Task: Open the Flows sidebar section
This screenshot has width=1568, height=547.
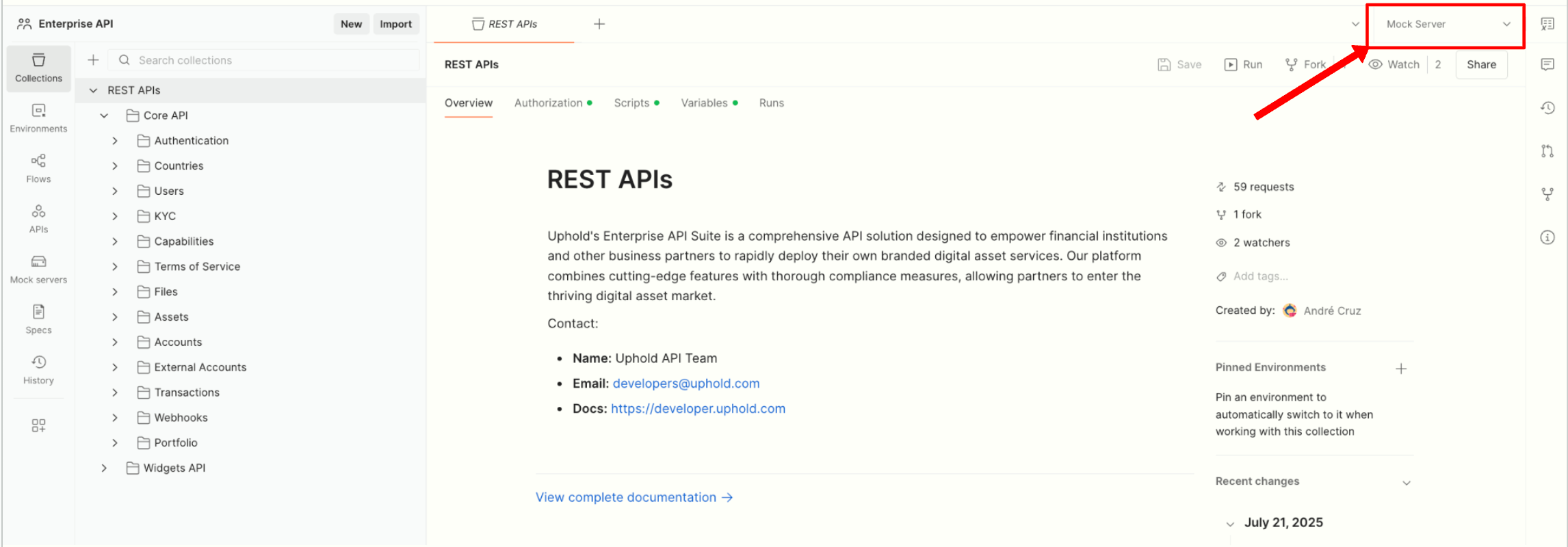Action: click(x=38, y=169)
